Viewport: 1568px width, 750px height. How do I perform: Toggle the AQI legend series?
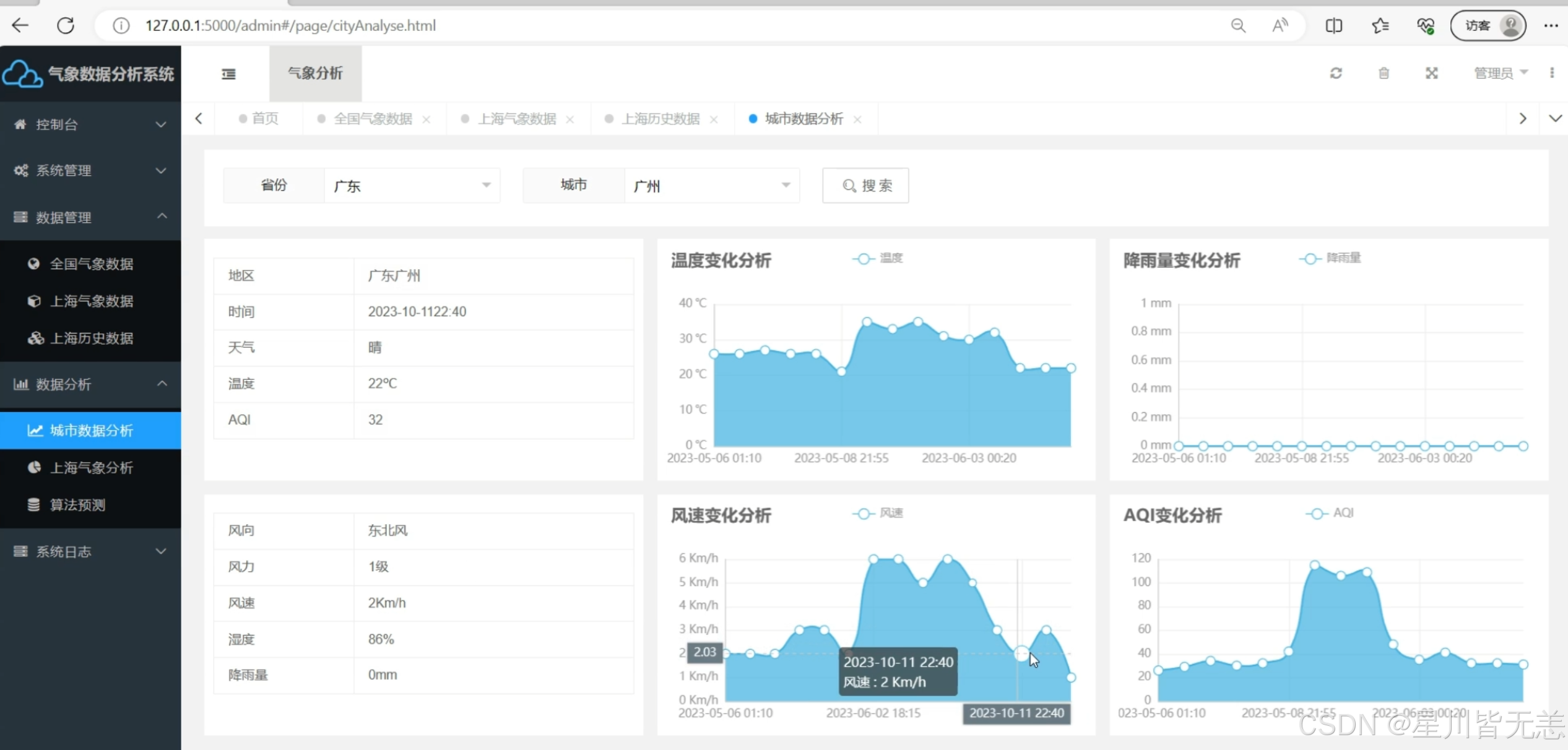pyautogui.click(x=1330, y=513)
